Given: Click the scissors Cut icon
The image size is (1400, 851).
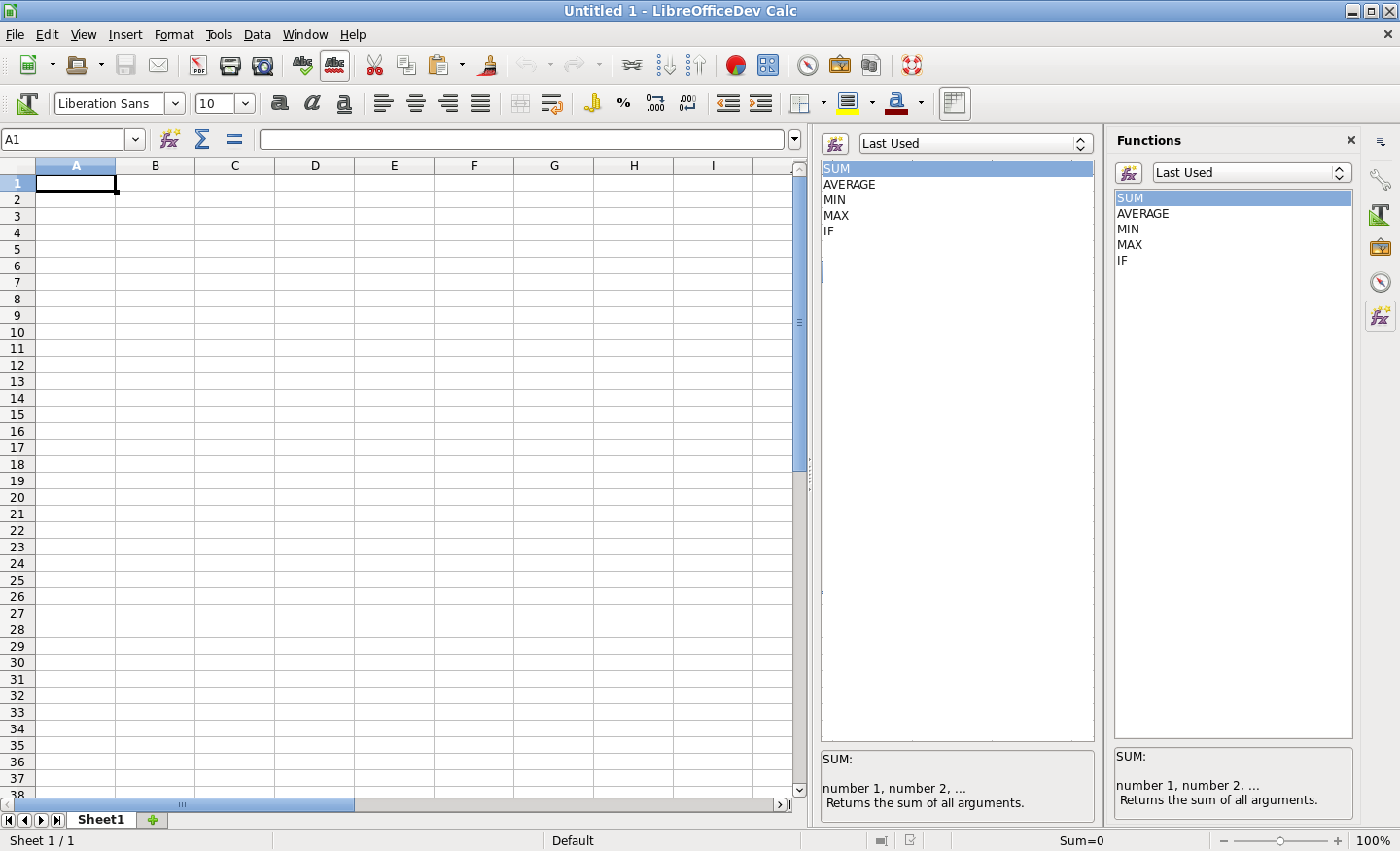Looking at the screenshot, I should (374, 66).
